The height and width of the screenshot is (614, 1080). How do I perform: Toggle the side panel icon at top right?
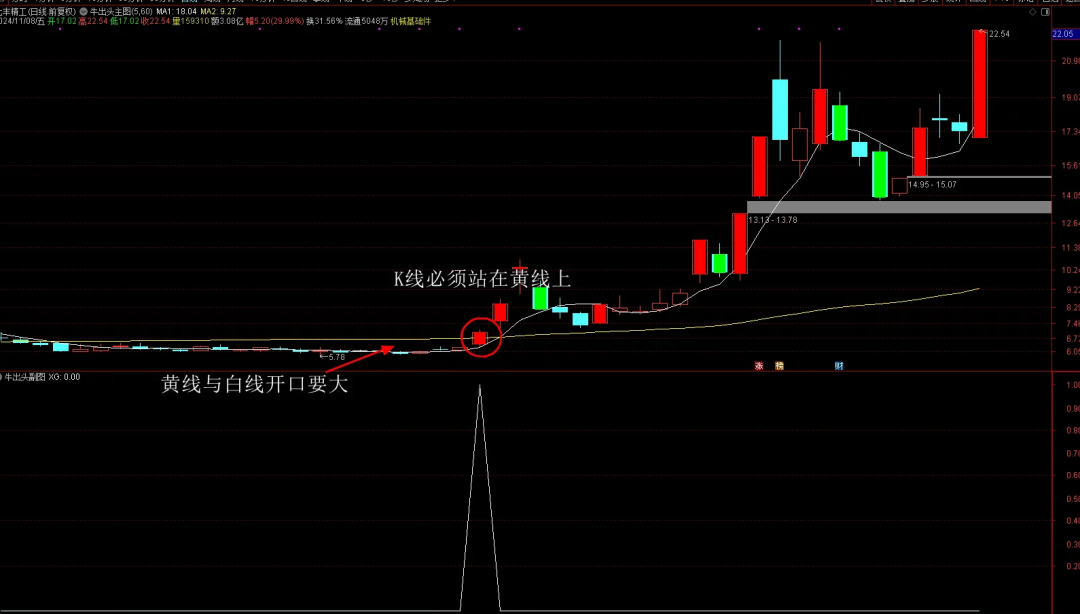point(1045,11)
